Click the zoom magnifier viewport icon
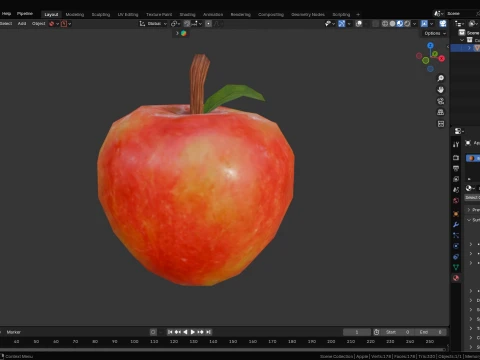 [441, 78]
